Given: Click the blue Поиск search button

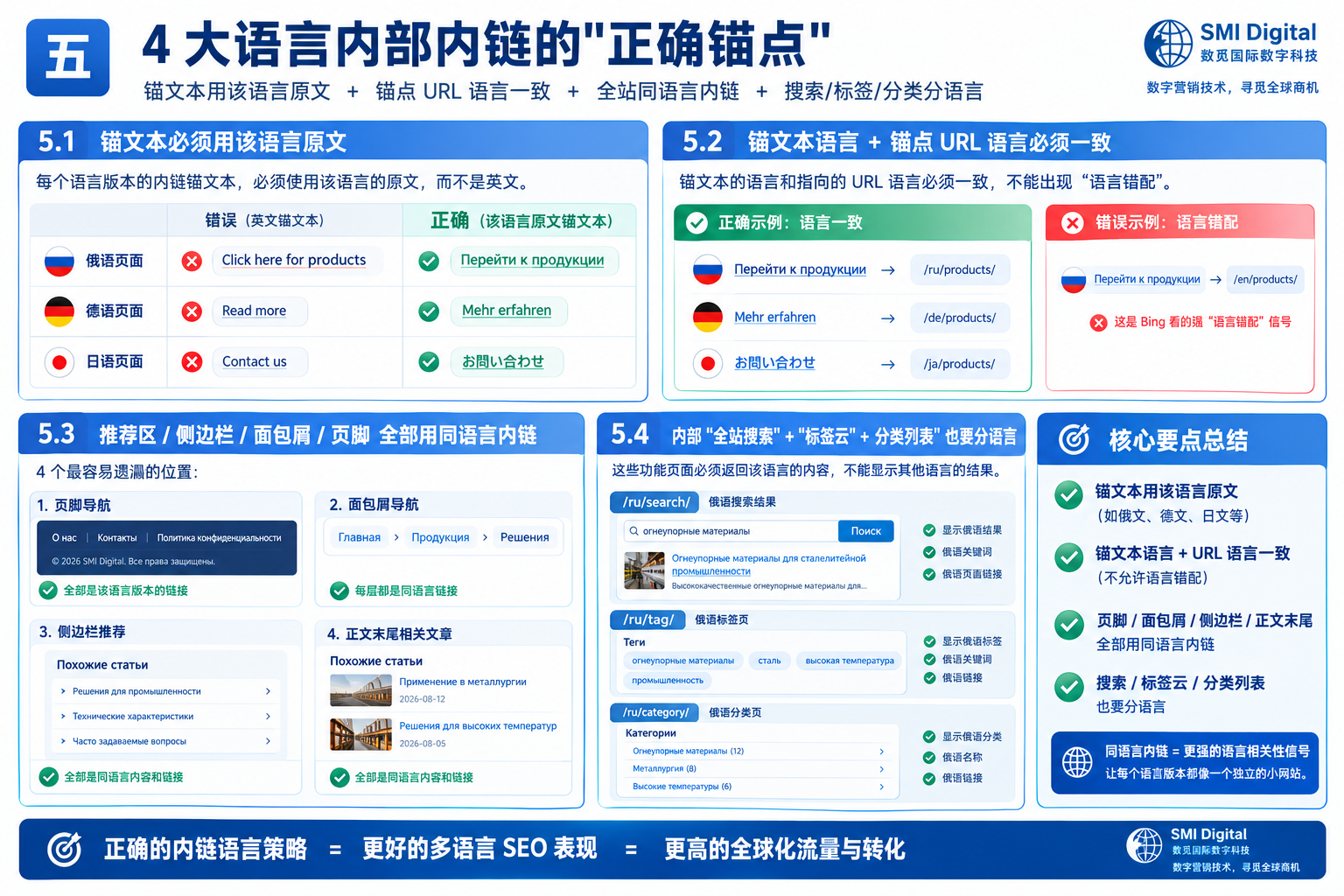Looking at the screenshot, I should (x=866, y=531).
